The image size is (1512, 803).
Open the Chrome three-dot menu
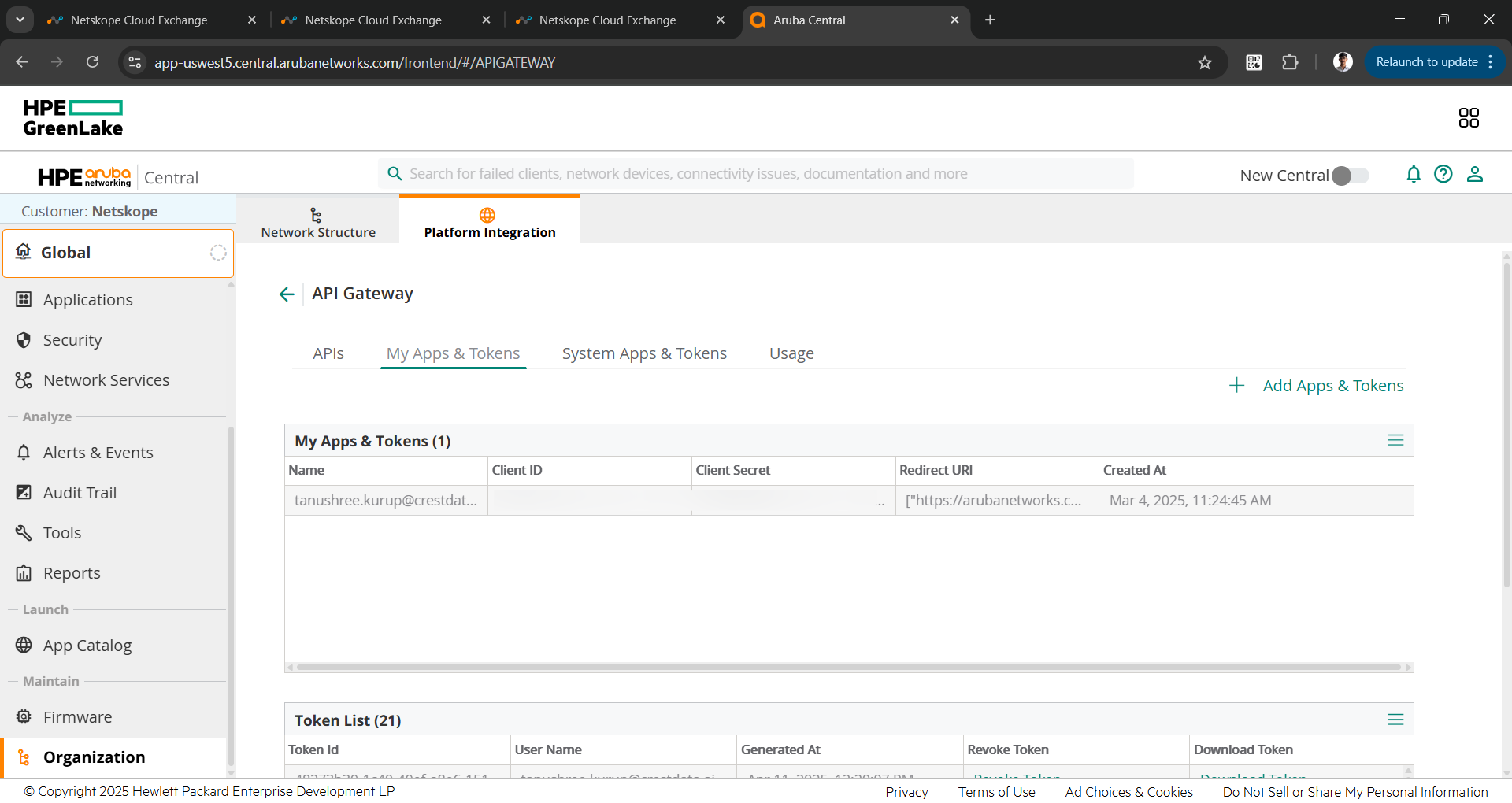pyautogui.click(x=1491, y=62)
